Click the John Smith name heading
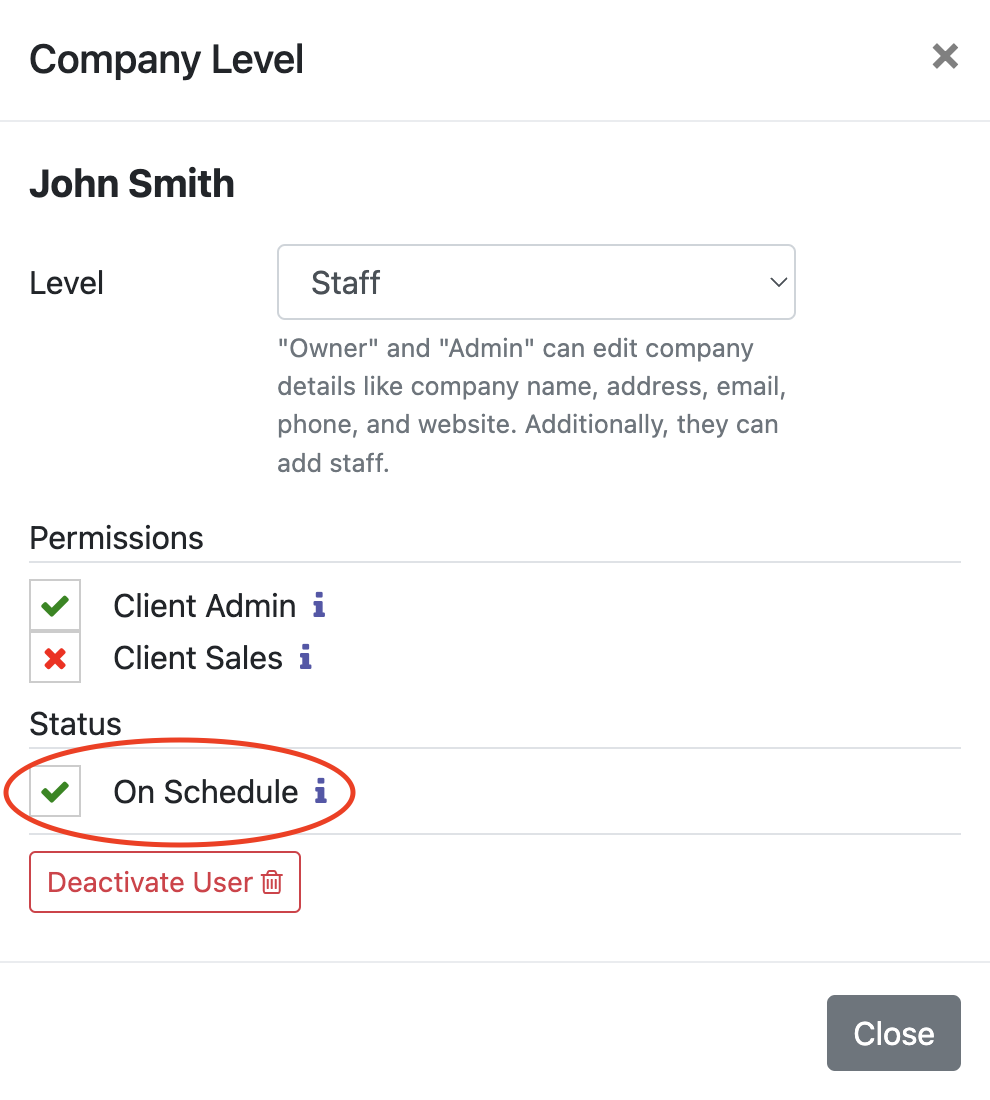This screenshot has height=1100, width=990. pyautogui.click(x=131, y=184)
